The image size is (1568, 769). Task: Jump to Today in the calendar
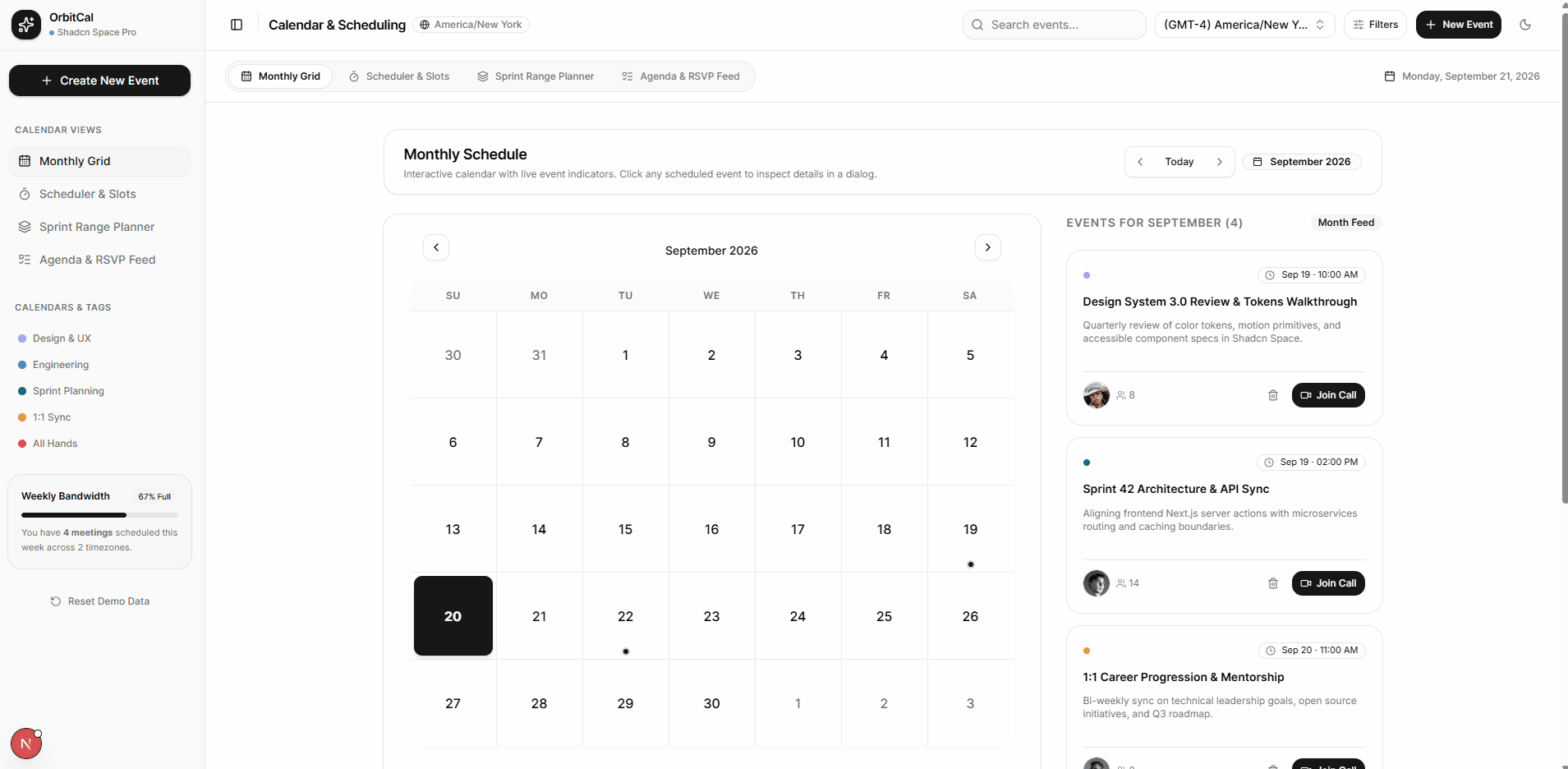tap(1179, 162)
